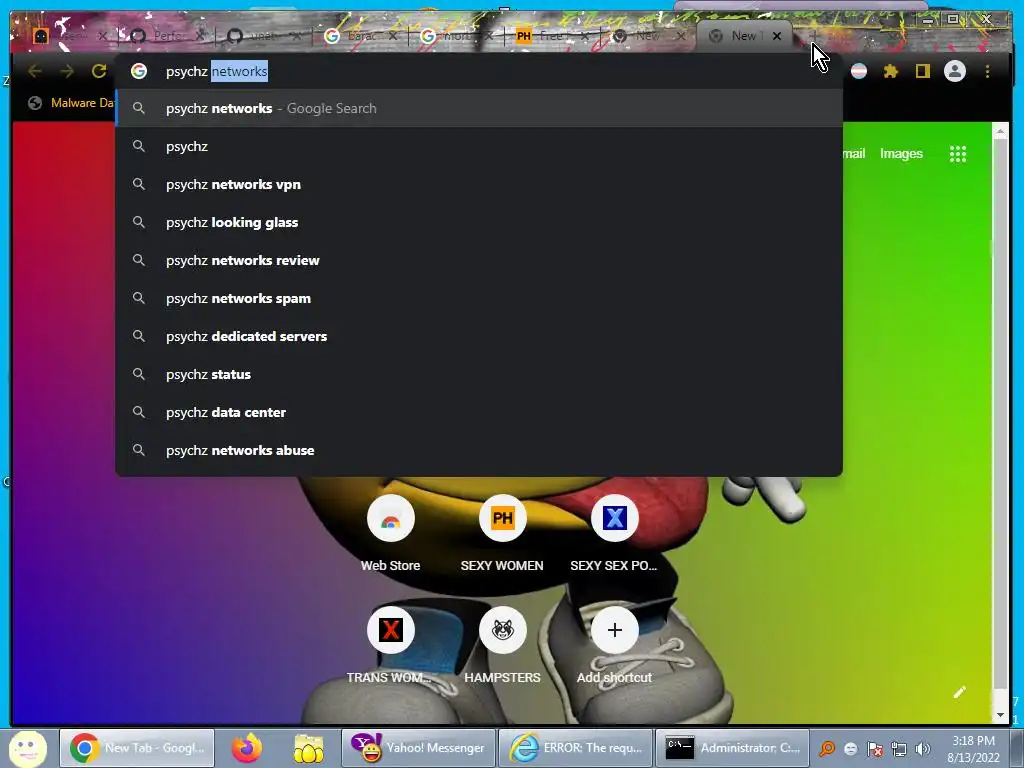Click the gray round tray icon
Viewport: 1024px width, 768px height.
(851, 749)
